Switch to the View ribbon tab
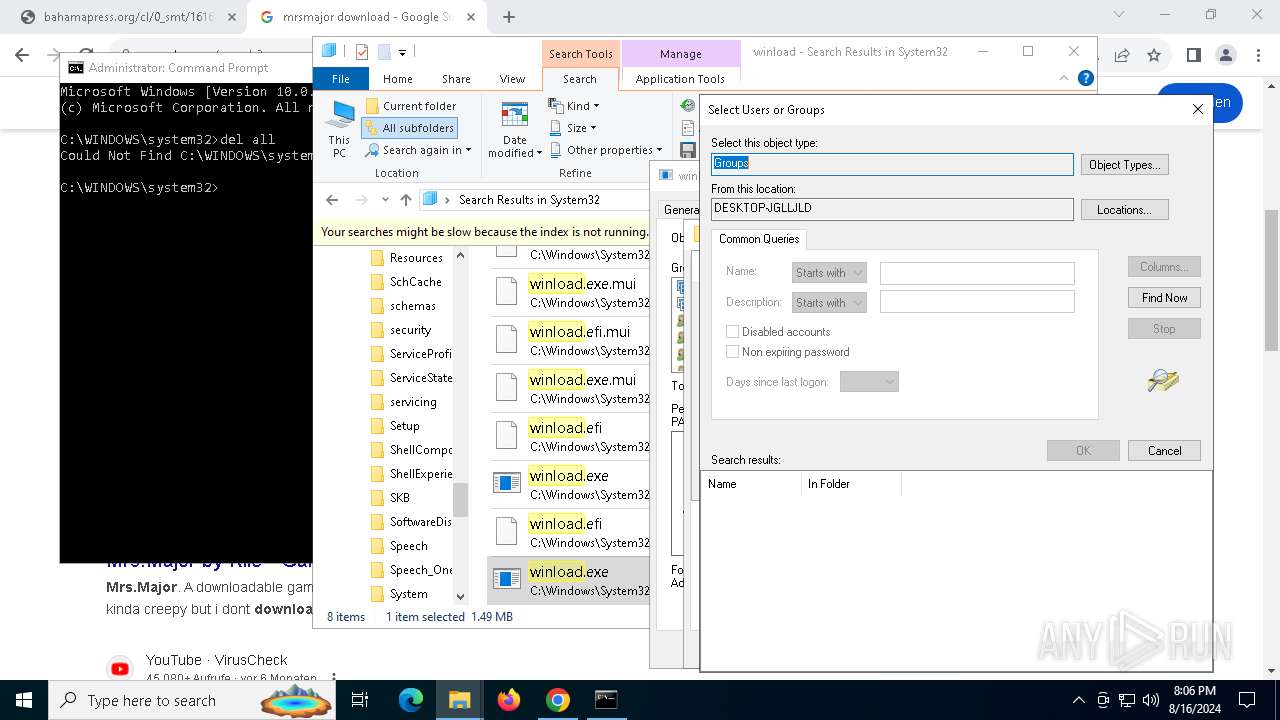This screenshot has height=720, width=1280. tap(512, 79)
